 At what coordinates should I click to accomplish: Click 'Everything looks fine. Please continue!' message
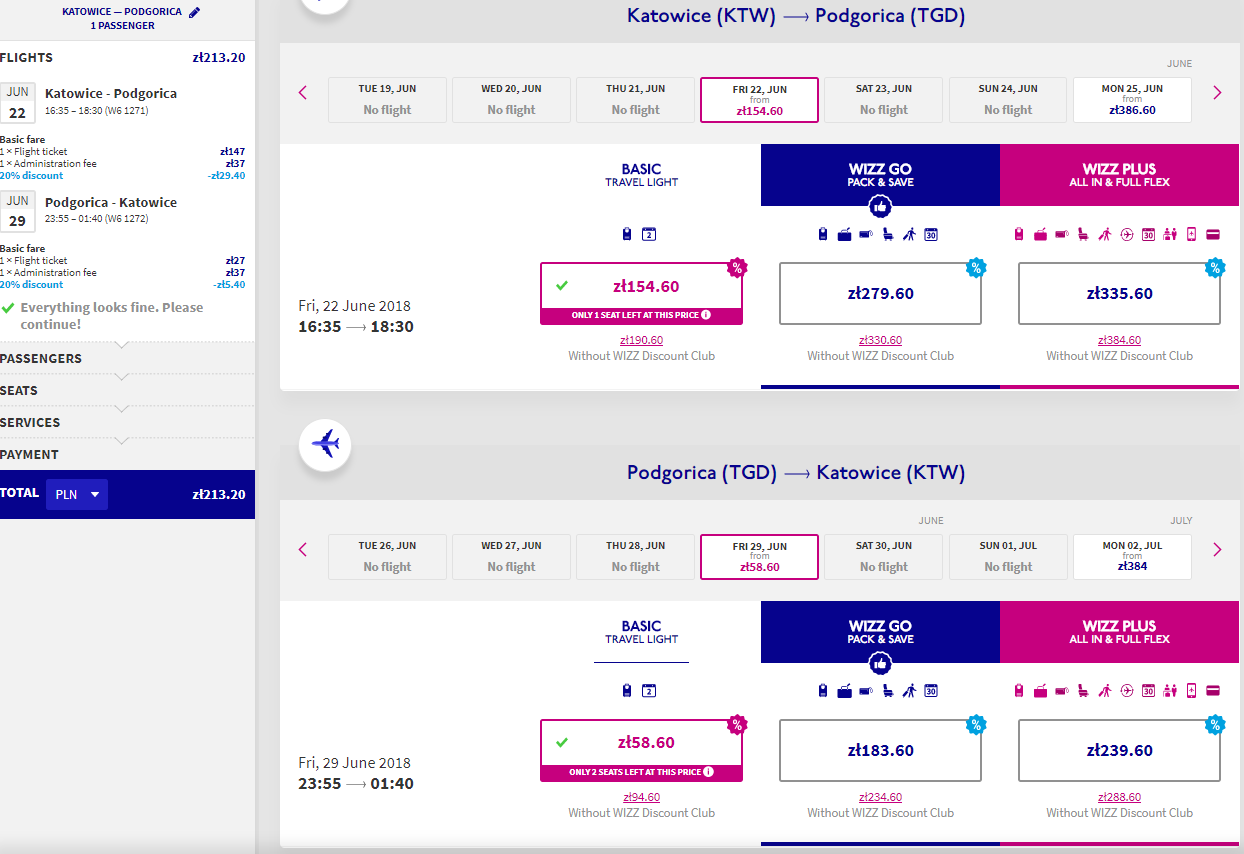click(x=112, y=316)
